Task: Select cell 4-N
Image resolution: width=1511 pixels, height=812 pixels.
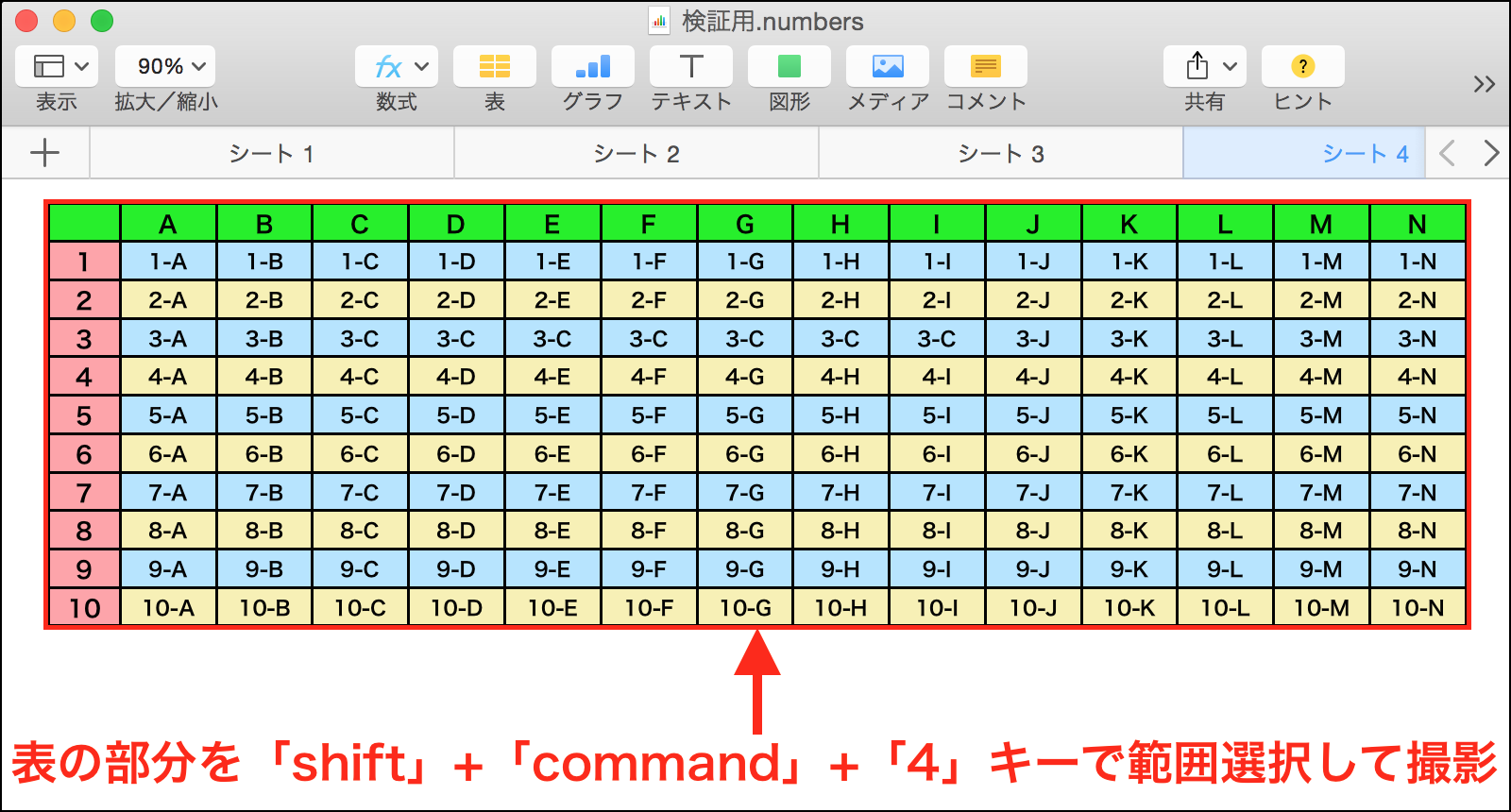Action: (1418, 377)
